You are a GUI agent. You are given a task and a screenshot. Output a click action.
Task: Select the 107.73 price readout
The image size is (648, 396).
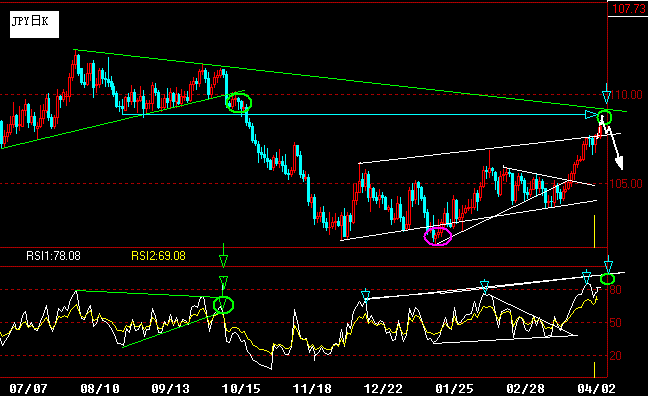tap(629, 8)
